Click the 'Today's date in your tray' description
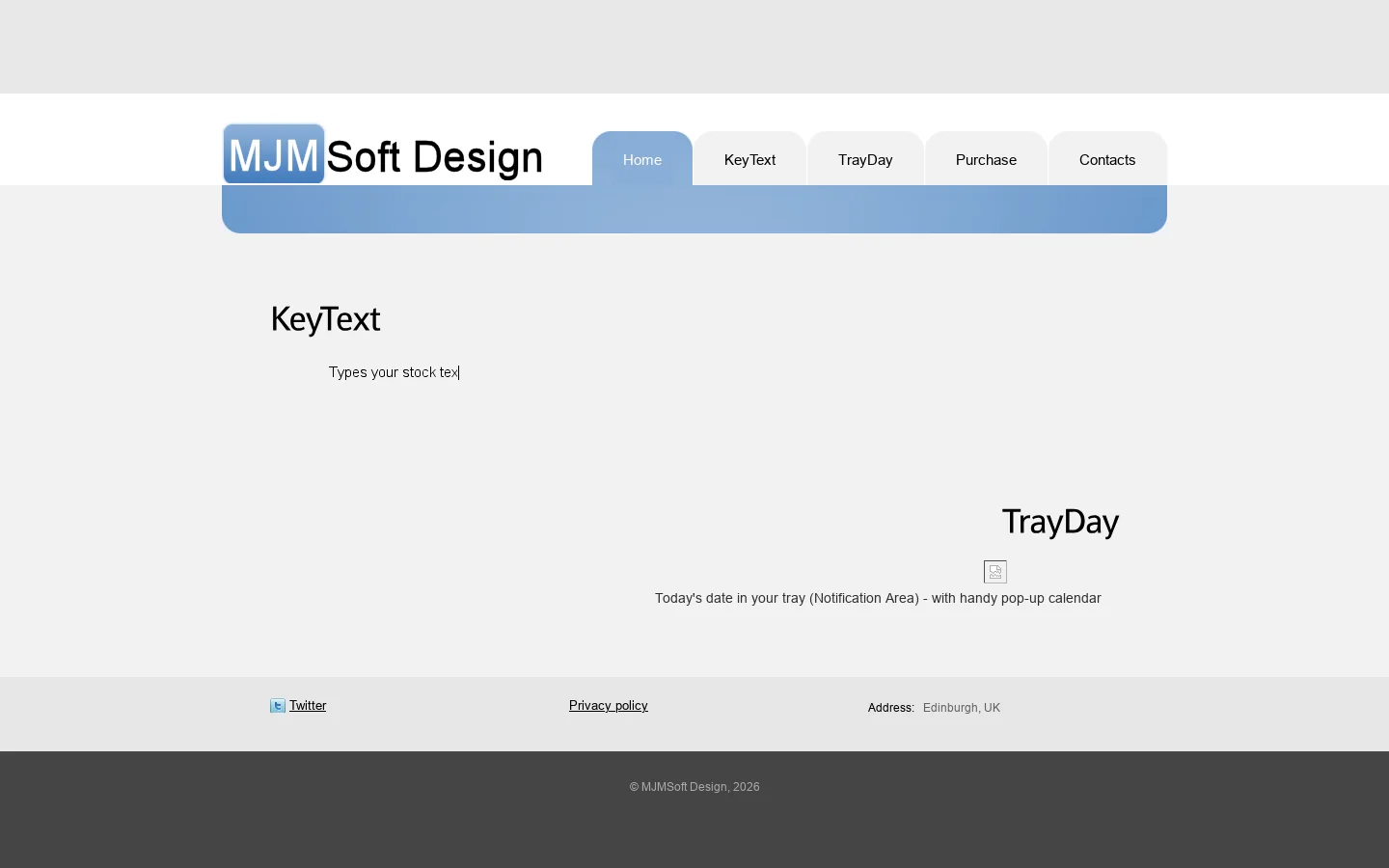 click(878, 598)
